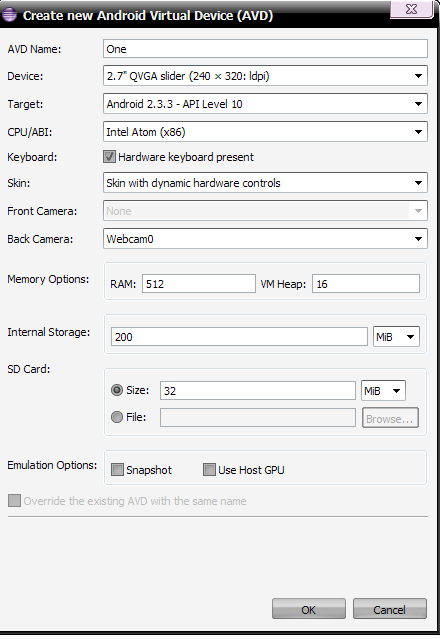Open Internal Storage MiB unit dropdown
This screenshot has height=639, width=440.
coord(396,337)
